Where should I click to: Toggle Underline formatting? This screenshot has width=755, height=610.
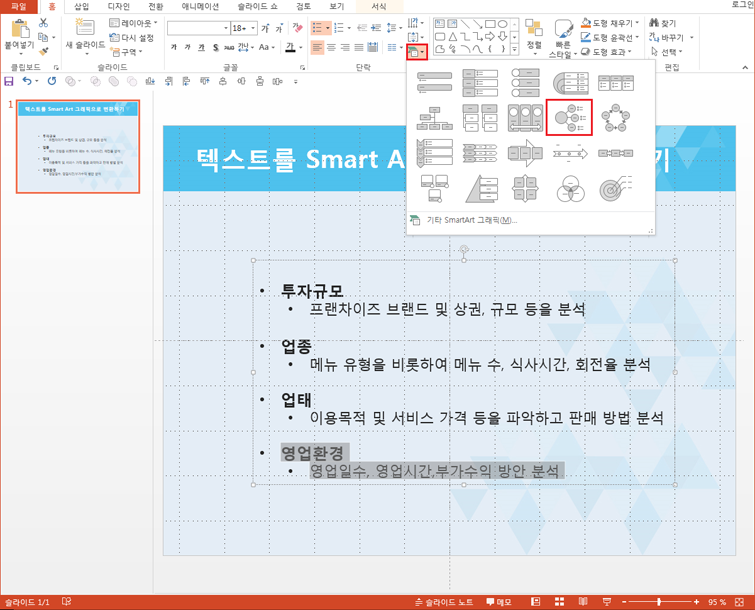pyautogui.click(x=202, y=47)
